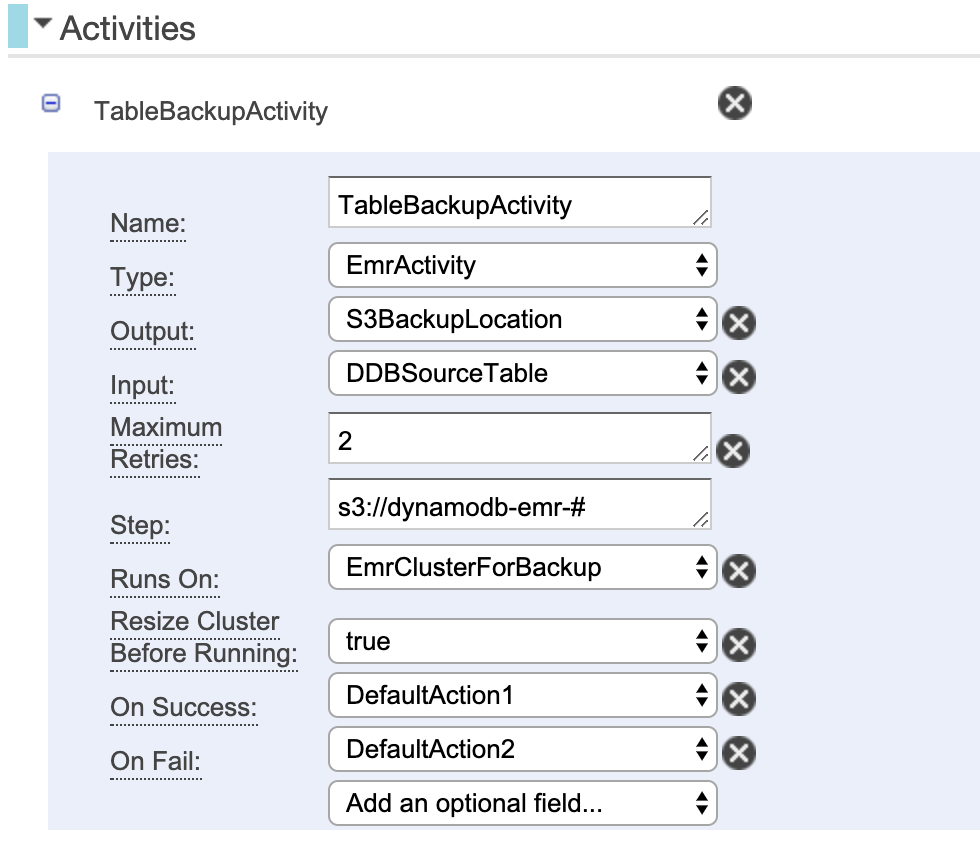Image resolution: width=980 pixels, height=866 pixels.
Task: Open the Add an optional field dropdown
Action: (522, 803)
